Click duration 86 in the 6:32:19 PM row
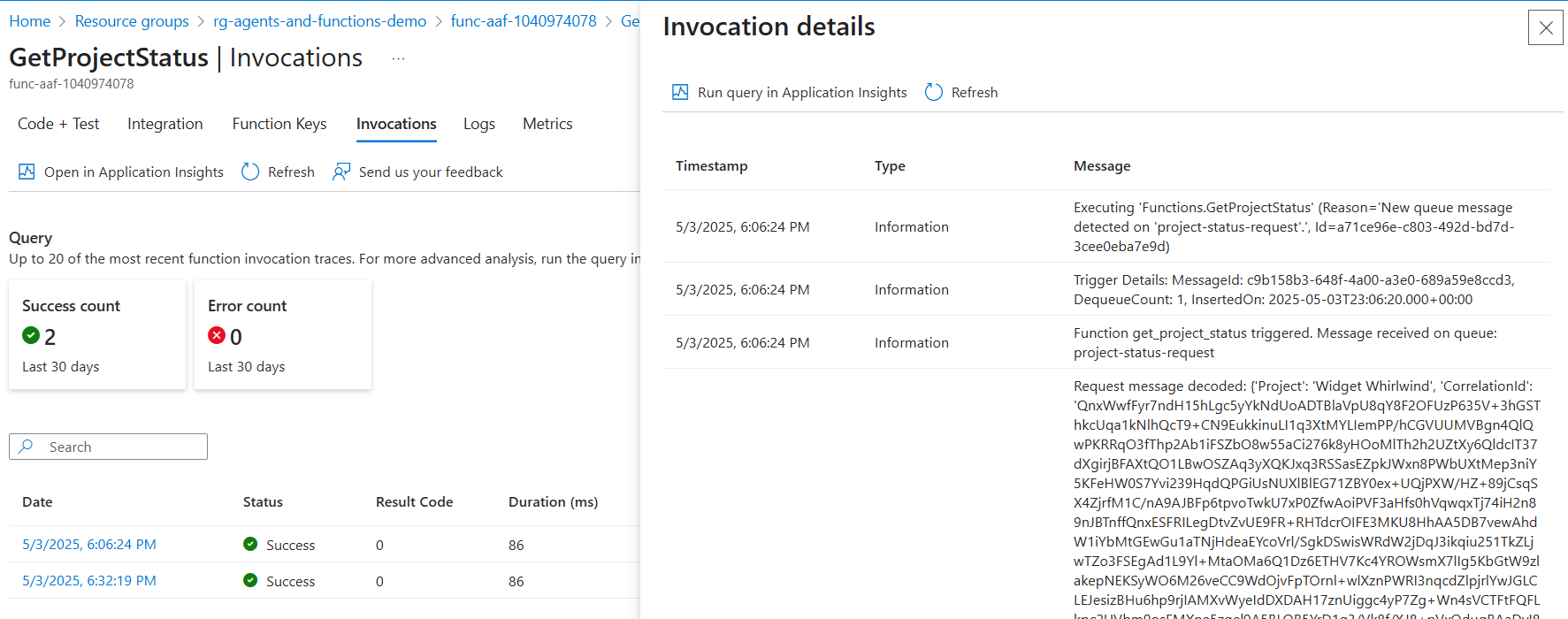1568x619 pixels. tap(516, 581)
